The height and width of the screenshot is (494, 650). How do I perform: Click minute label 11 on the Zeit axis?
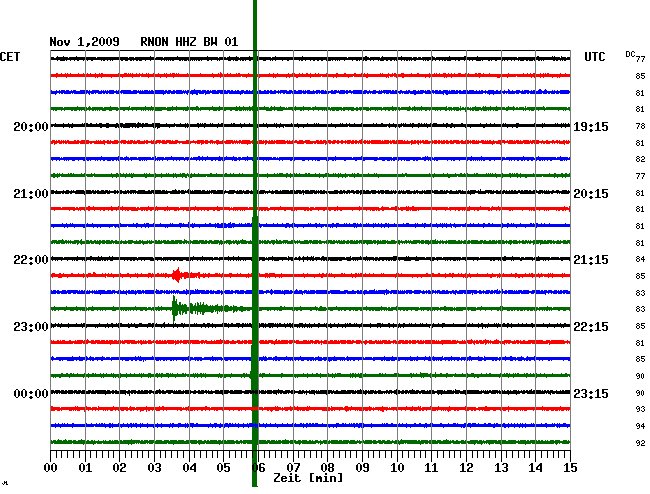click(x=431, y=468)
